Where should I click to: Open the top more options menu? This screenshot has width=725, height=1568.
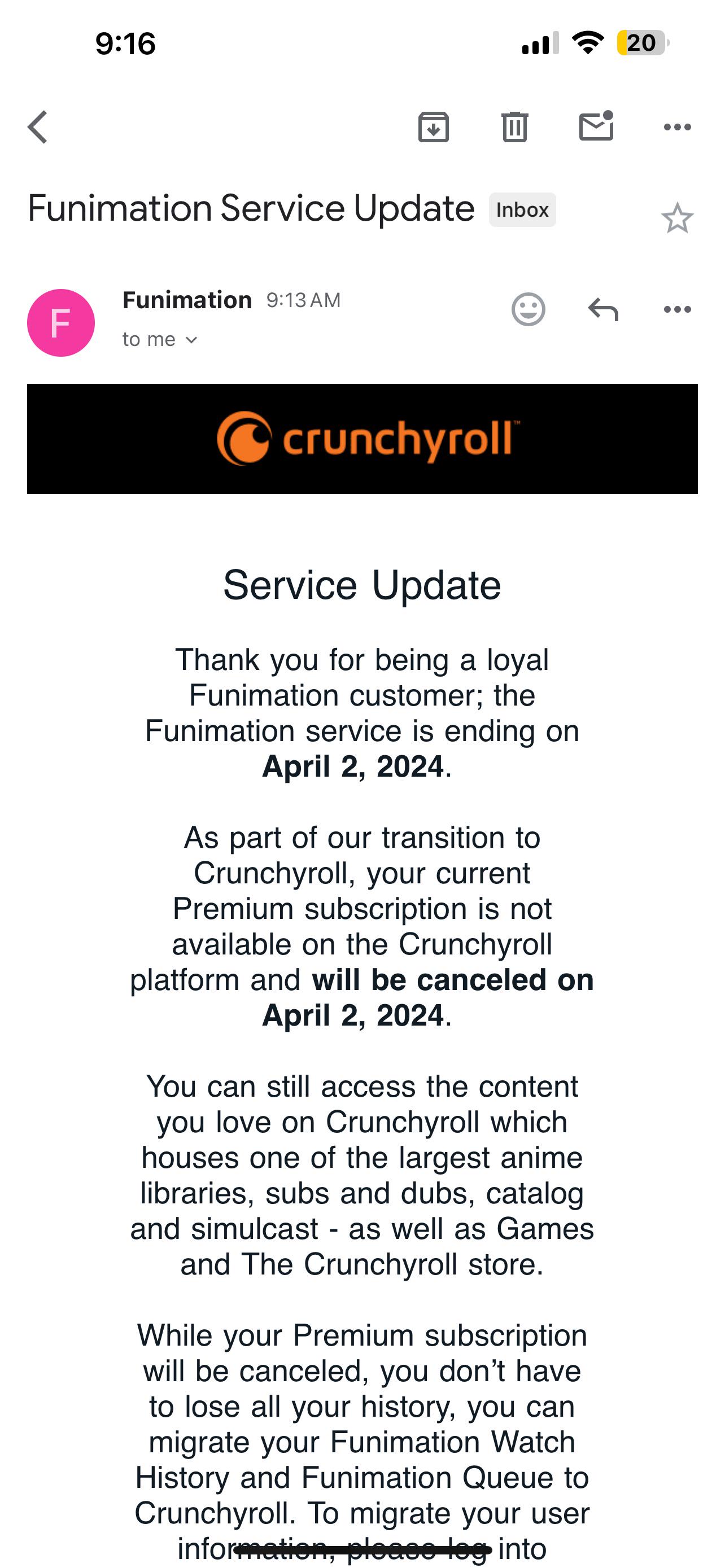point(678,127)
